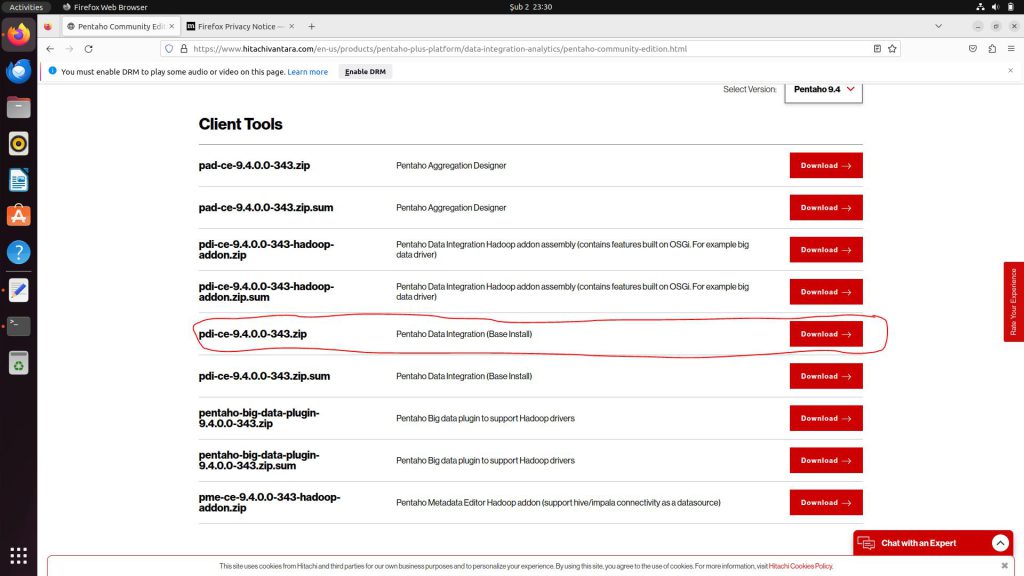This screenshot has height=576, width=1024.
Task: Open Rhythmbox music player in dock
Action: point(18,144)
